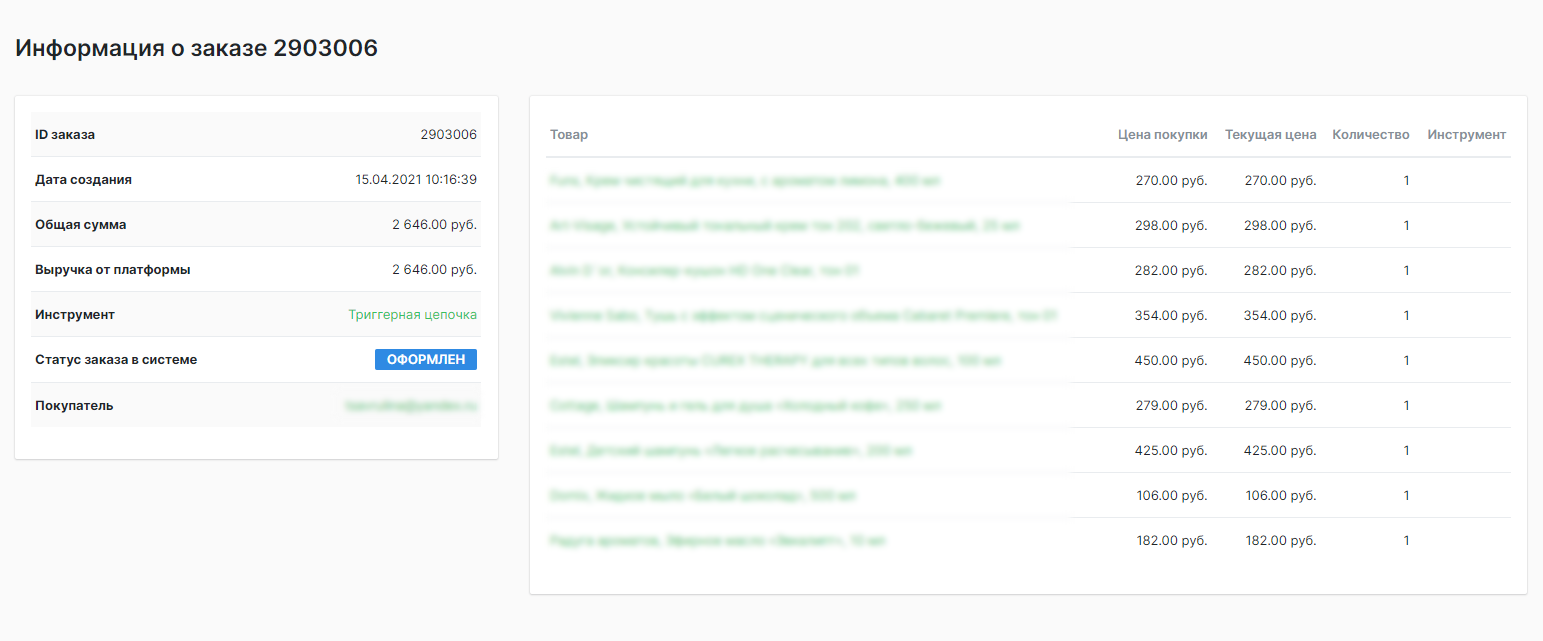
Task: Click the Триггерная цепочка tool link
Action: 412,315
